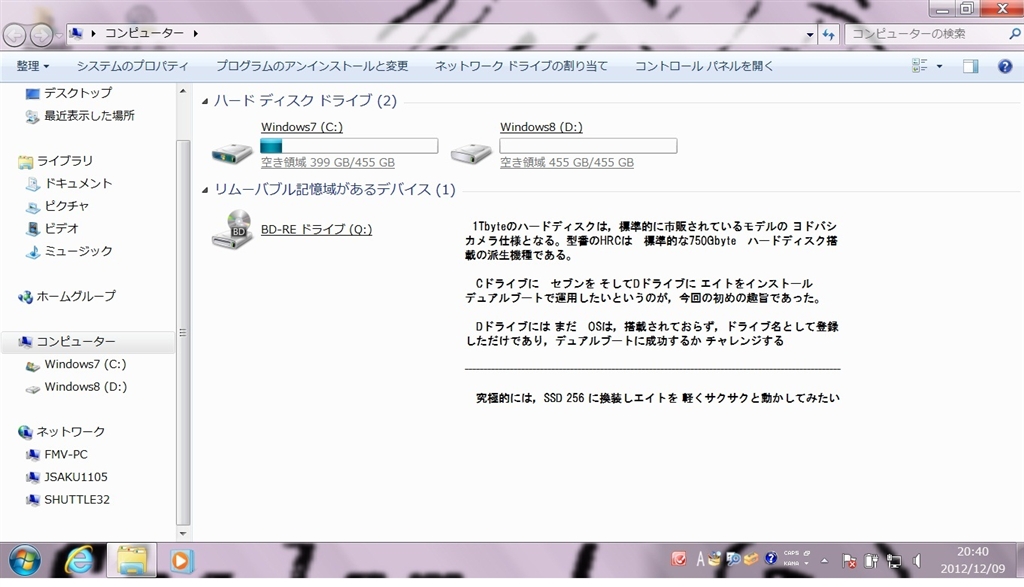This screenshot has width=1024, height=587.
Task: Click the computer icon in the address bar
Action: click(76, 33)
